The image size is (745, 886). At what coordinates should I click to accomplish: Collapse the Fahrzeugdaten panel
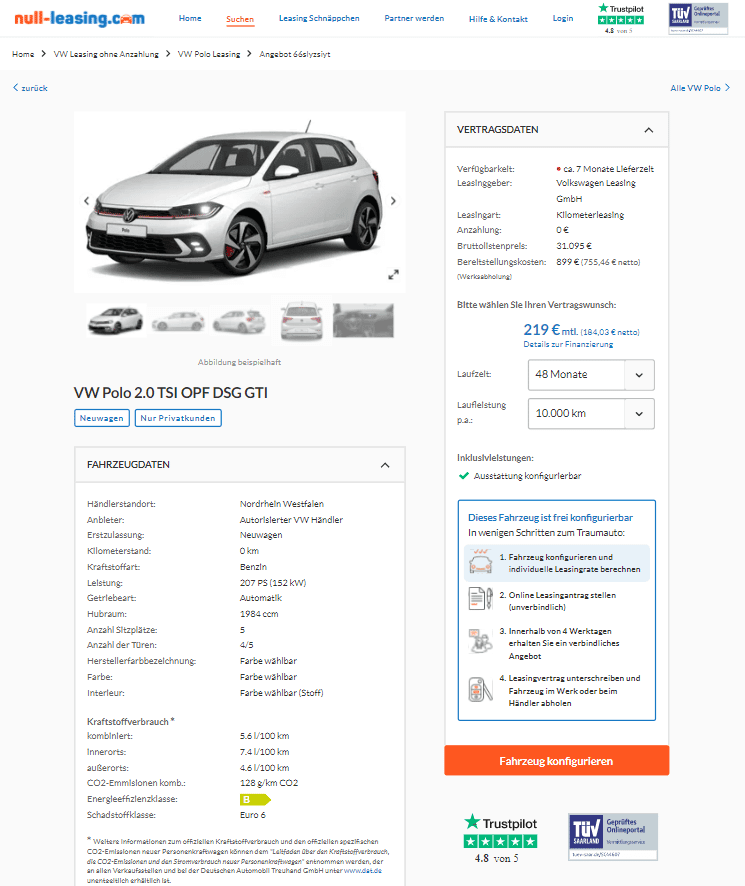(385, 465)
